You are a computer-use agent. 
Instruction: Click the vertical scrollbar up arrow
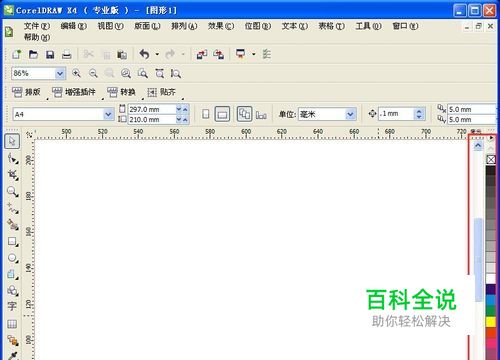[x=478, y=145]
